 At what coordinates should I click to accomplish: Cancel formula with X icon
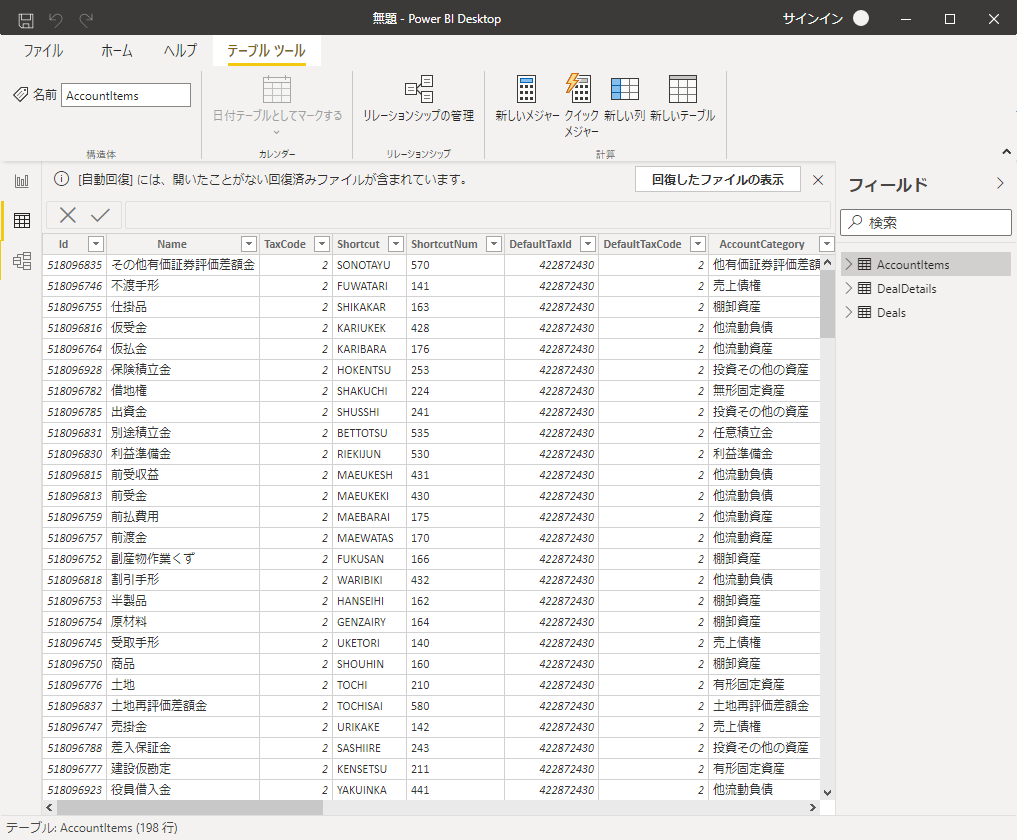(x=67, y=215)
